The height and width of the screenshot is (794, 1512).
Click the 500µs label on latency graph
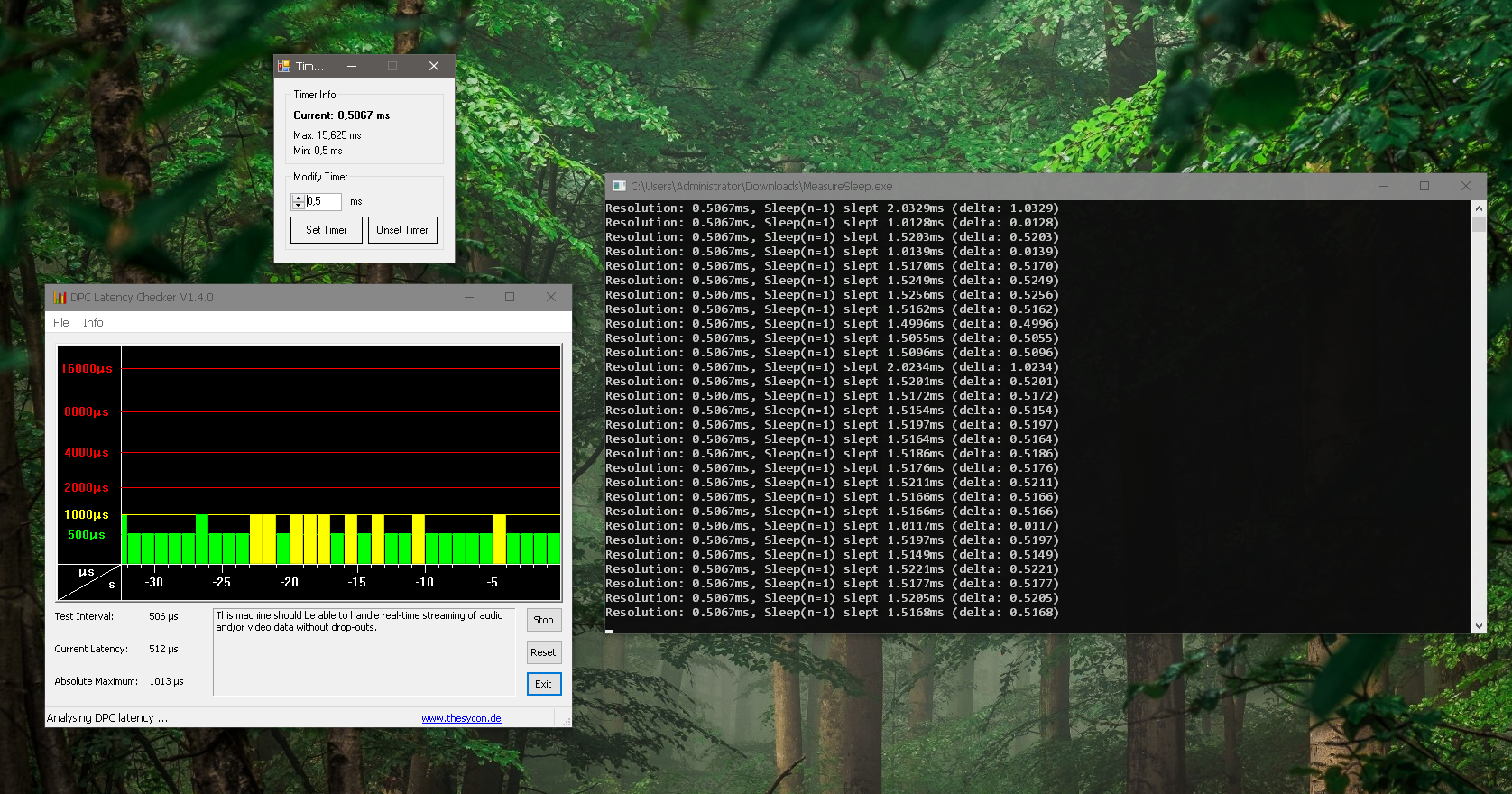(x=86, y=535)
